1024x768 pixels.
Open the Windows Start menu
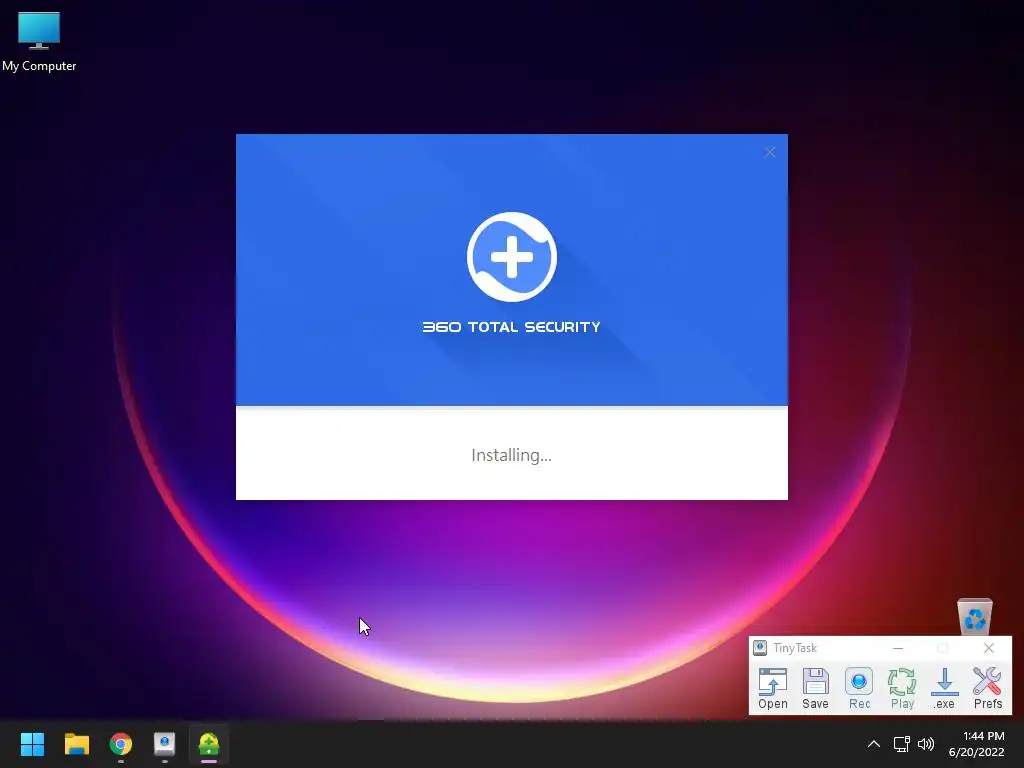(32, 744)
